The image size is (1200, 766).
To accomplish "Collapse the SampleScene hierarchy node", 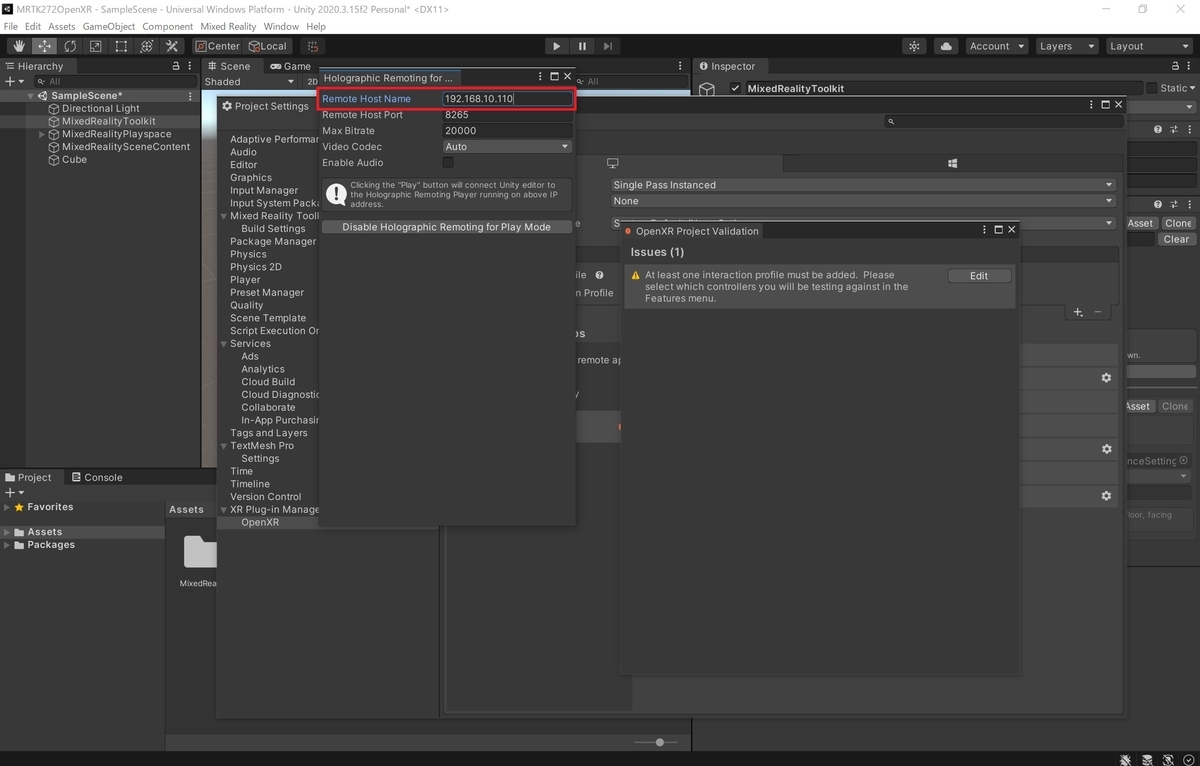I will [31, 96].
